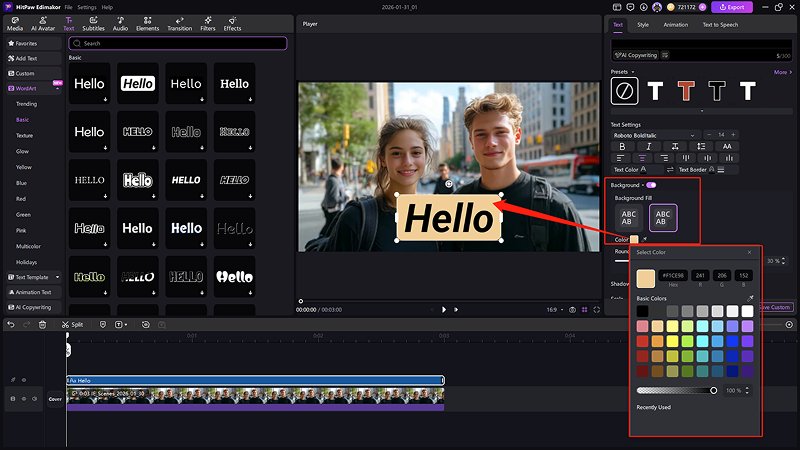
Task: Use eyedropper in Basic Colors dialog
Action: 750,298
